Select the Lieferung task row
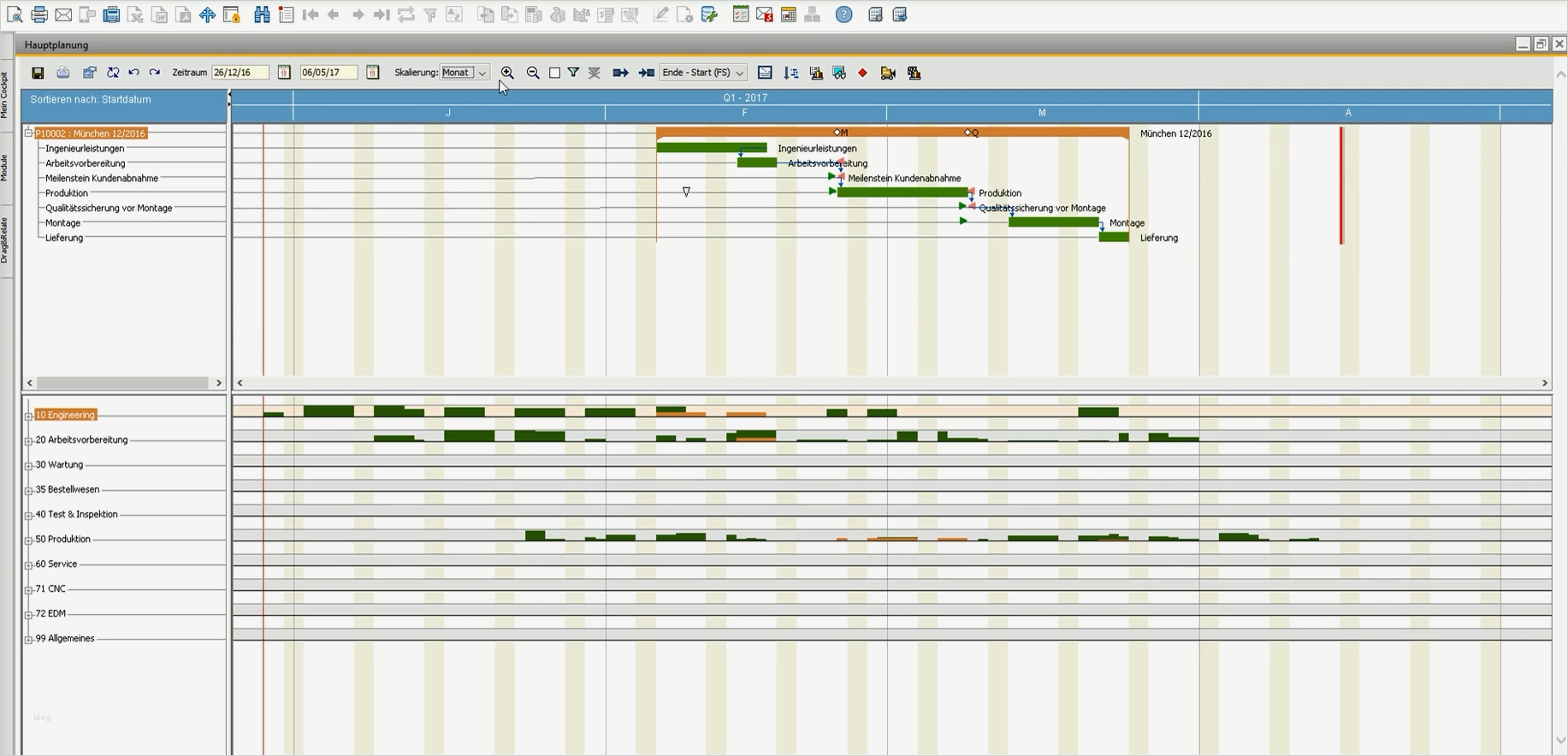The height and width of the screenshot is (756, 1568). click(64, 239)
